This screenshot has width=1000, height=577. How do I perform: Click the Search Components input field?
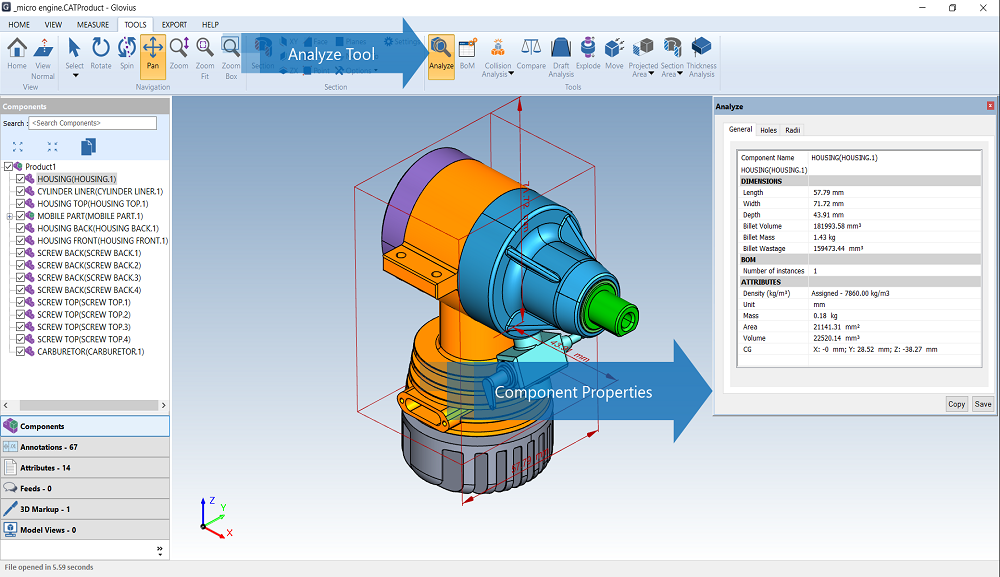[x=92, y=123]
